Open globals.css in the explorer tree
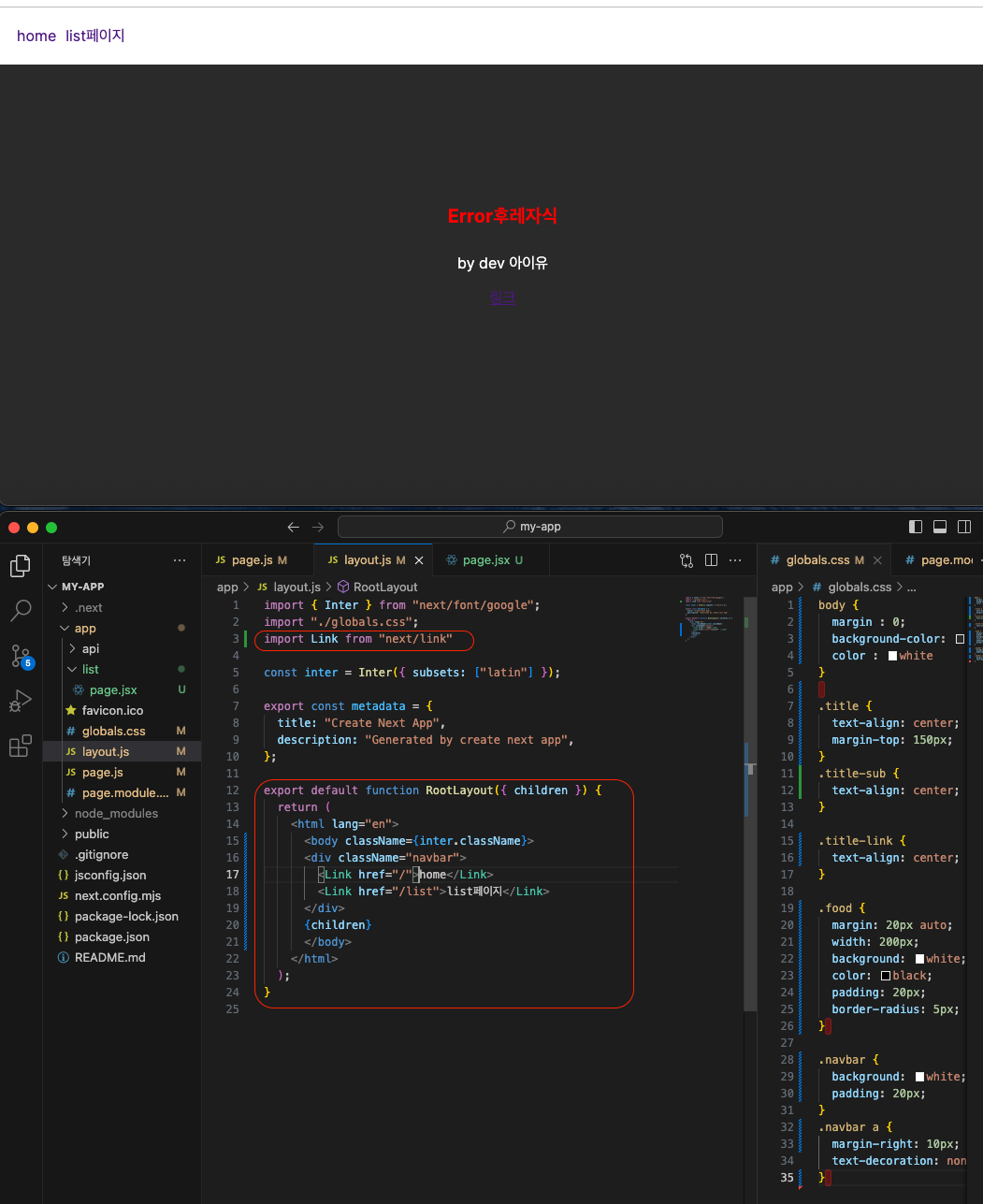The width and height of the screenshot is (983, 1204). coord(122,731)
